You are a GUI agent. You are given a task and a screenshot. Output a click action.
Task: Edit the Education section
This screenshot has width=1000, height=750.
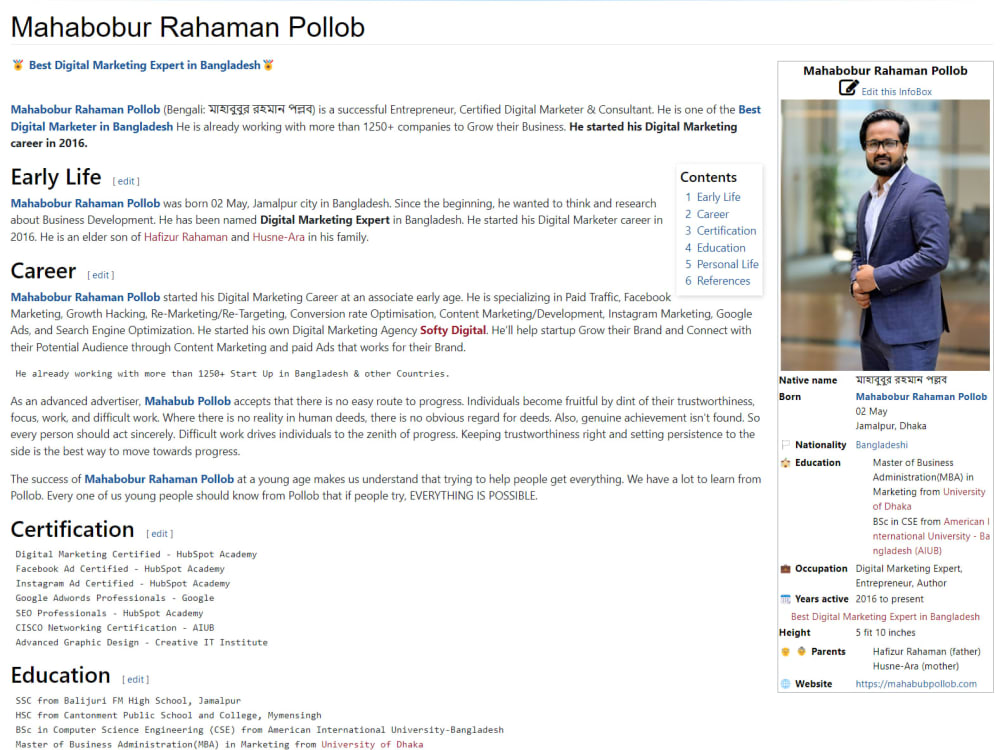pos(135,679)
